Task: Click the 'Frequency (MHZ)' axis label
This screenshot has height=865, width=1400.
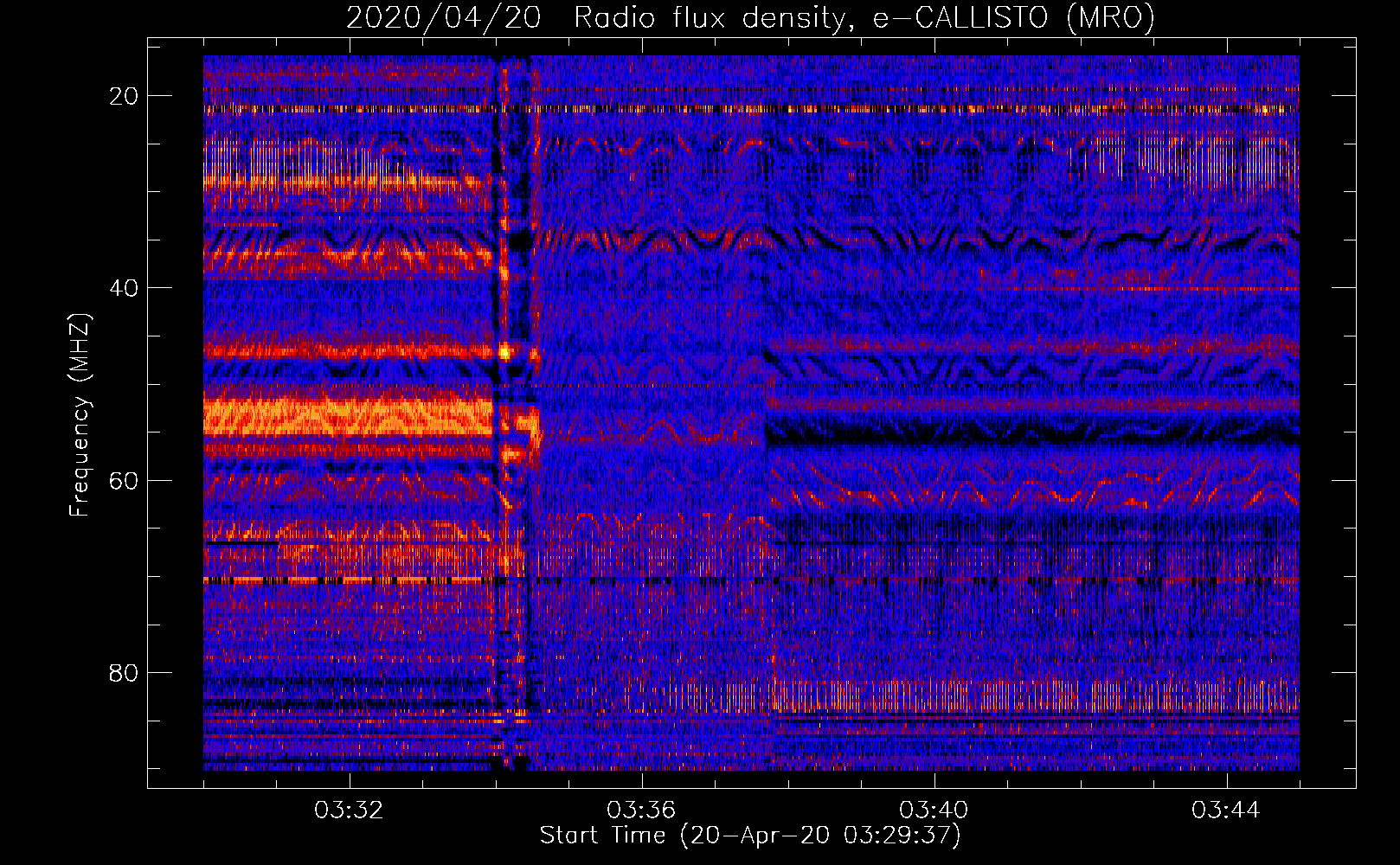Action: 80,415
